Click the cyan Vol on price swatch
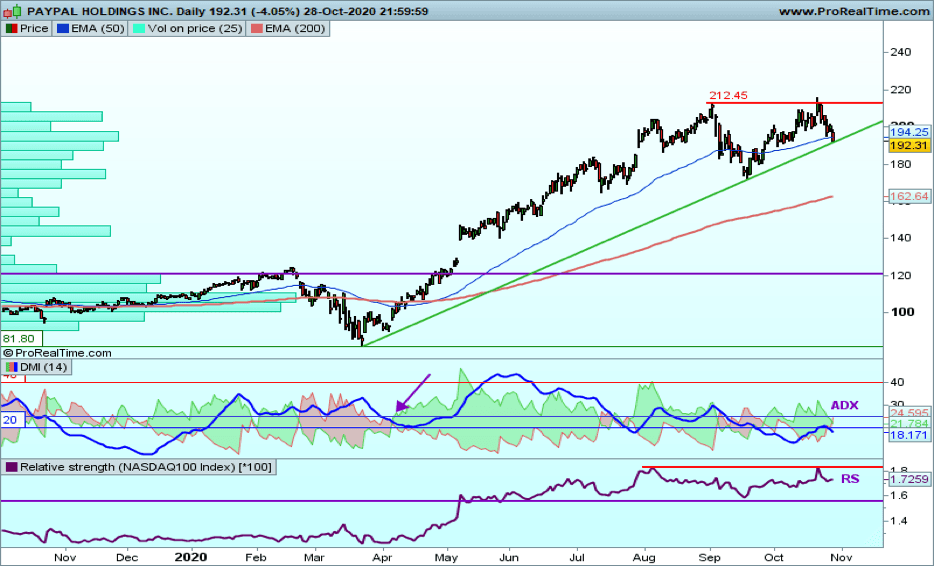 pyautogui.click(x=138, y=29)
